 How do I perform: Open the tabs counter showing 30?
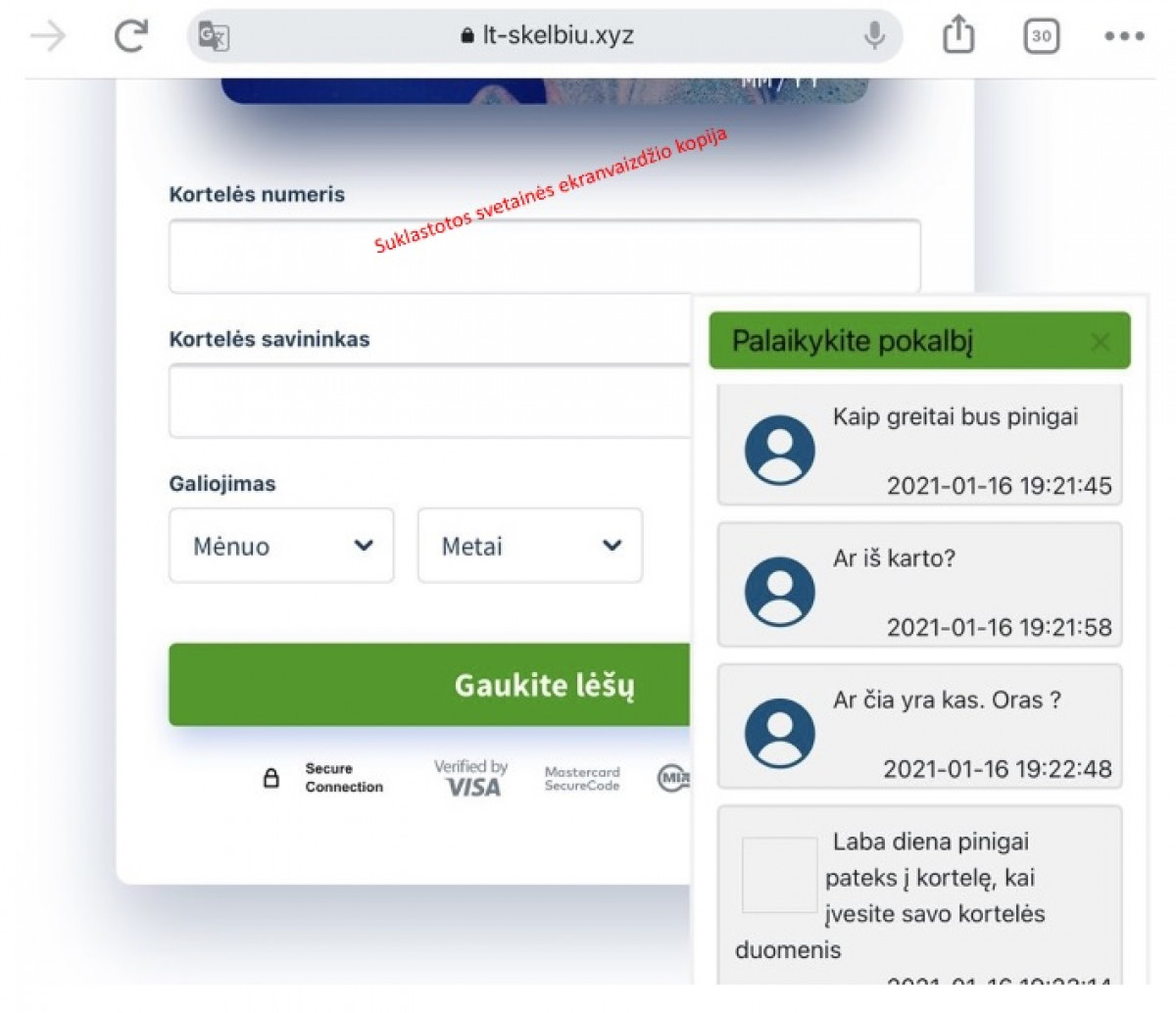point(1041,36)
